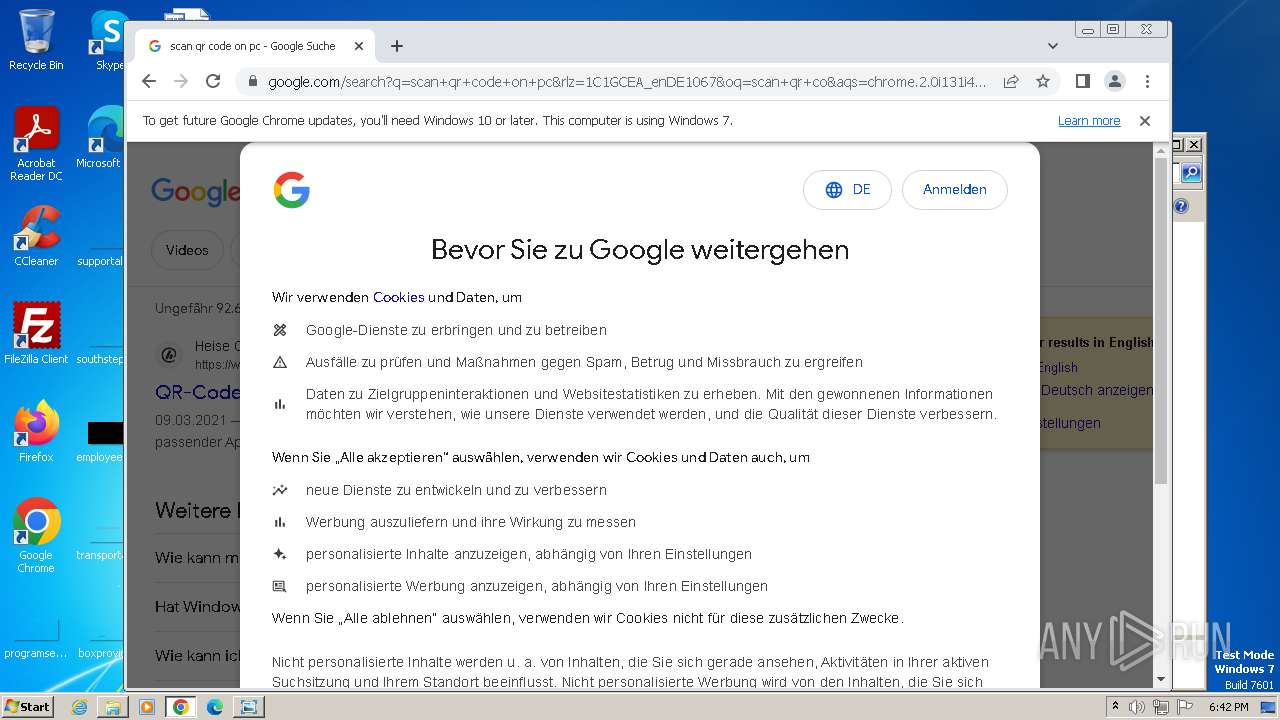Launch CCleaner desktop shortcut
This screenshot has width=1280, height=720.
click(36, 236)
